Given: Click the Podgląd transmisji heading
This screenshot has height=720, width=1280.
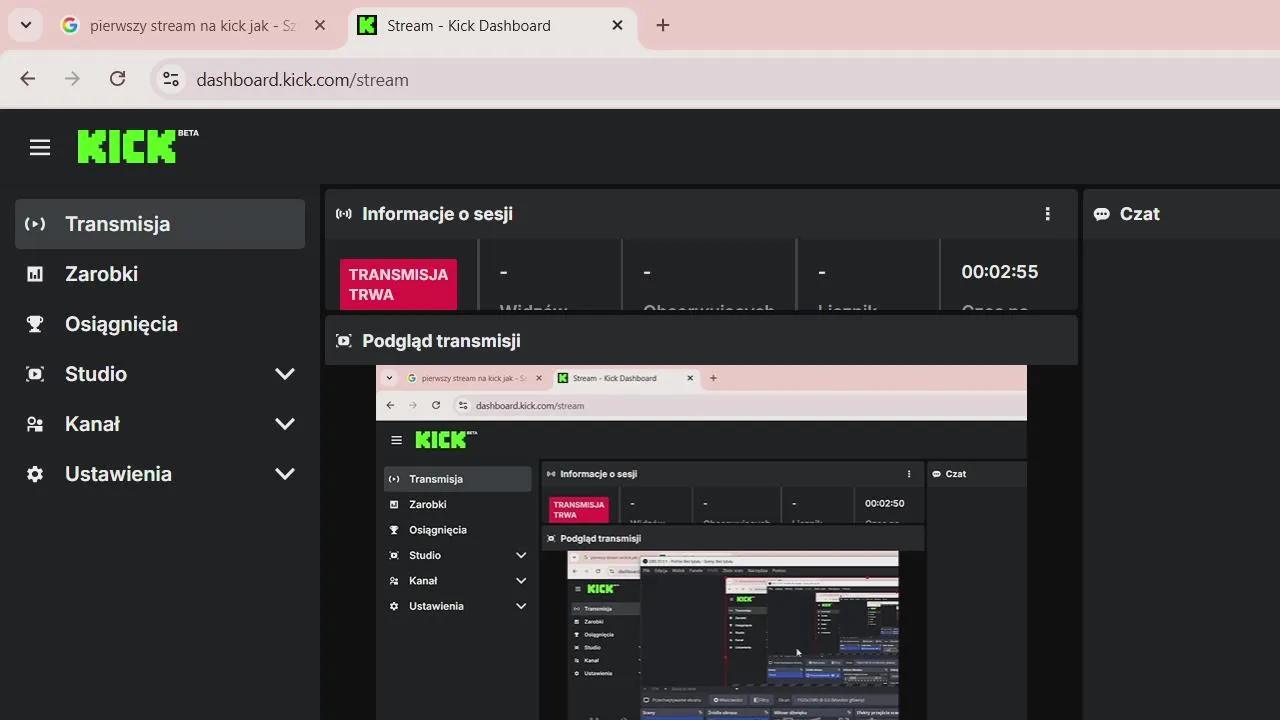Looking at the screenshot, I should (x=441, y=341).
